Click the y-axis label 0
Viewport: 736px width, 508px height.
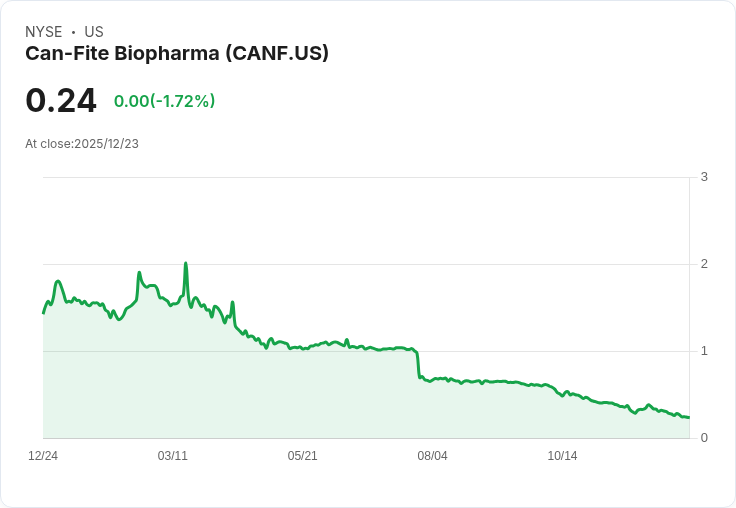click(x=704, y=438)
